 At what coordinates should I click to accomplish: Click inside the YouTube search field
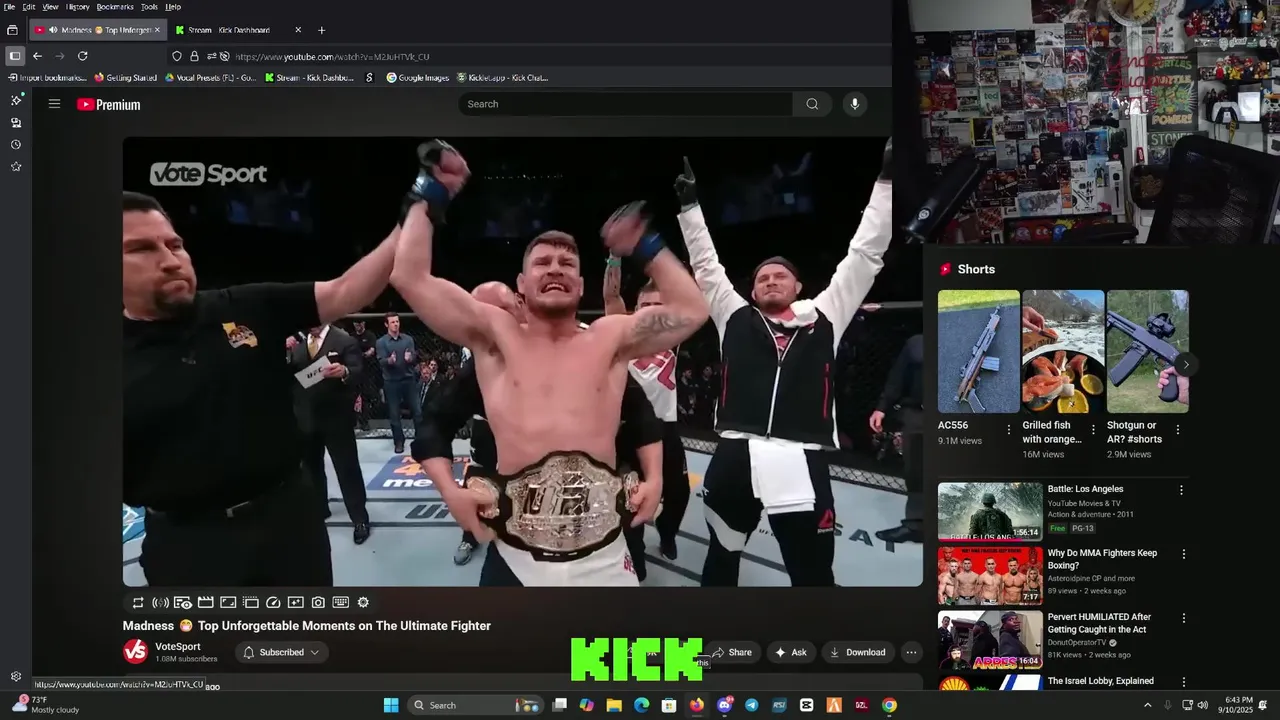tap(626, 104)
